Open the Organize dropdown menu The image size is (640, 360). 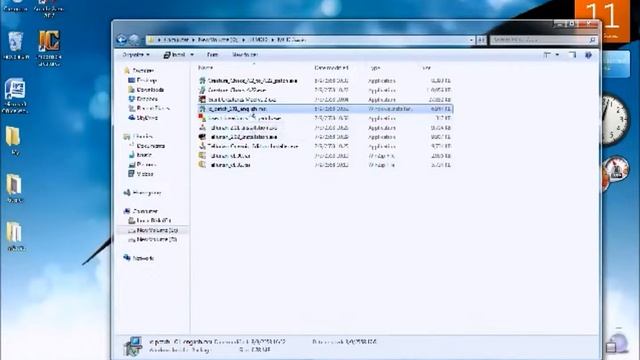[136, 55]
